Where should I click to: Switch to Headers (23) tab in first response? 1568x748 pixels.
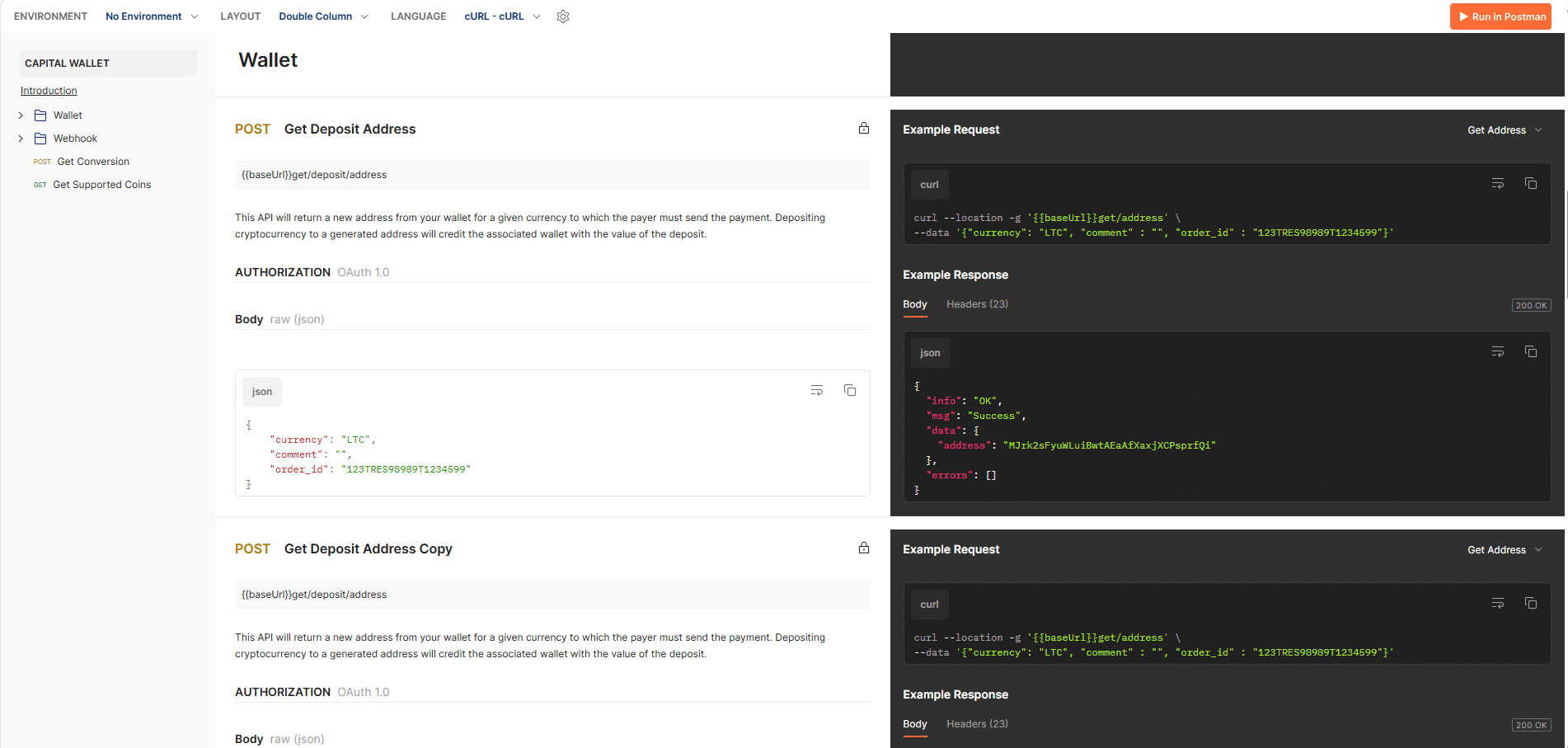pos(977,304)
